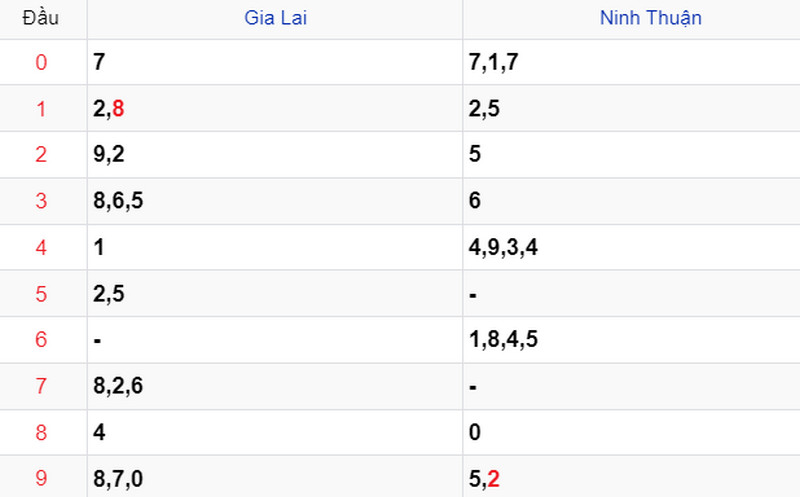Click the Đầu column header

tap(41, 18)
